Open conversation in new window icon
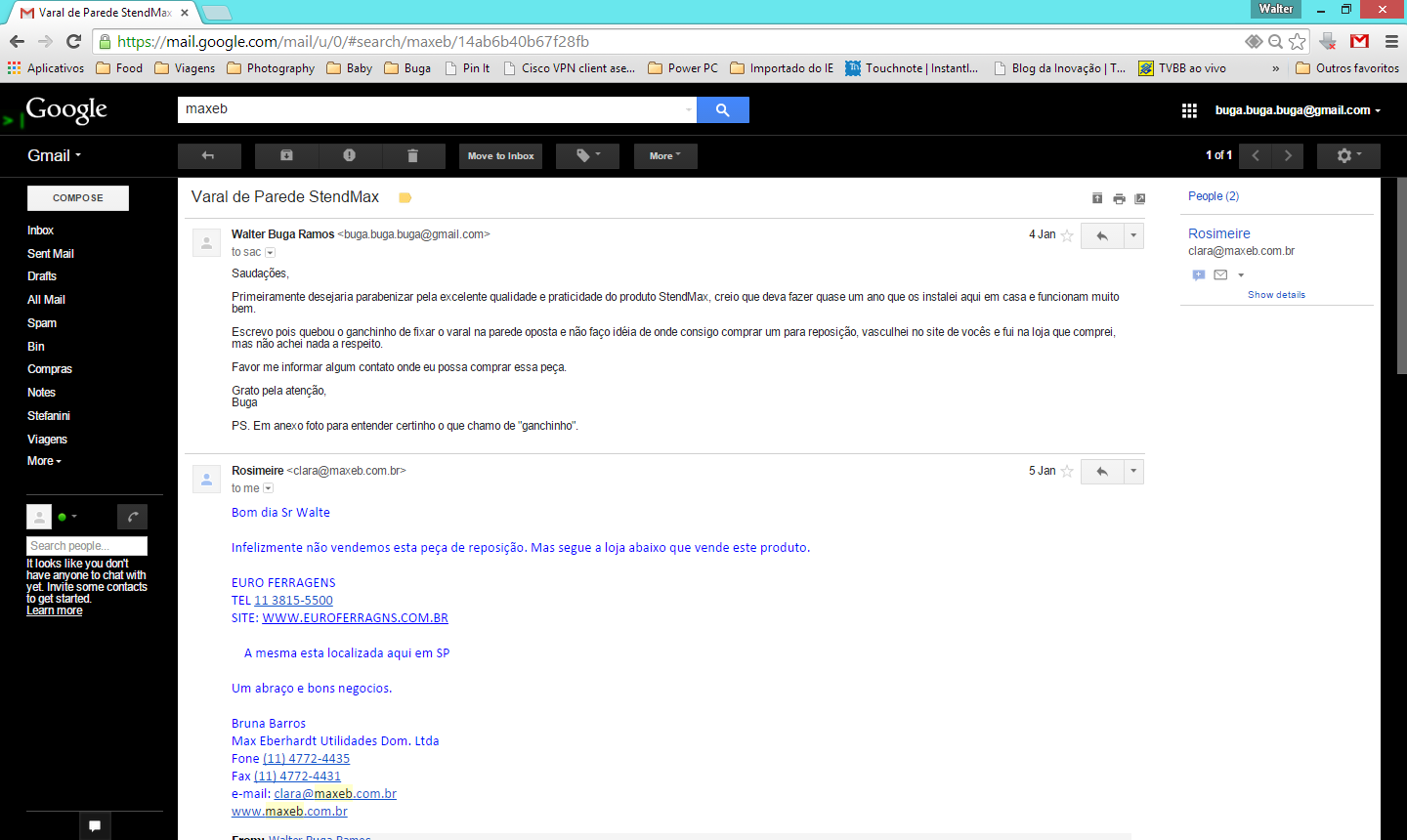Screen dimensions: 1407x840 click(1140, 198)
